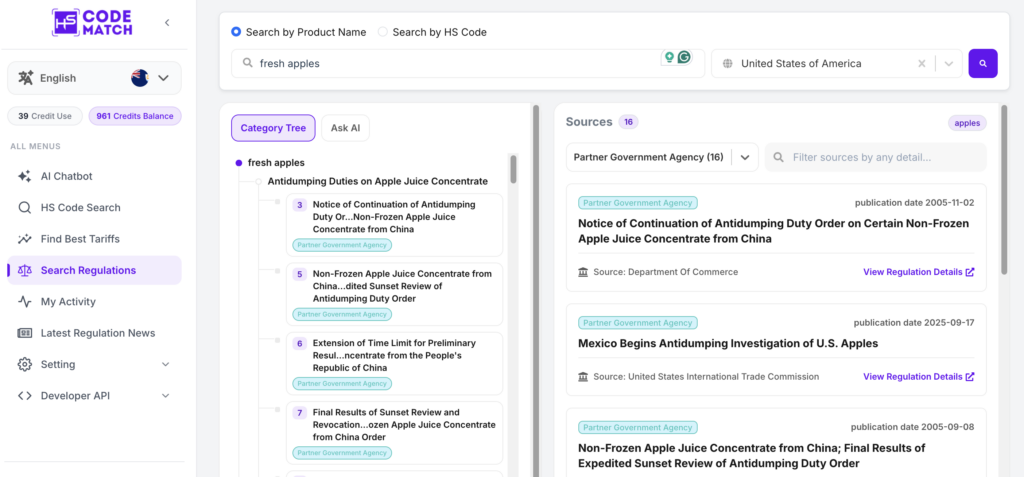Image resolution: width=1024 pixels, height=477 pixels.
Task: Expand the Developer API menu chevron
Action: point(165,396)
